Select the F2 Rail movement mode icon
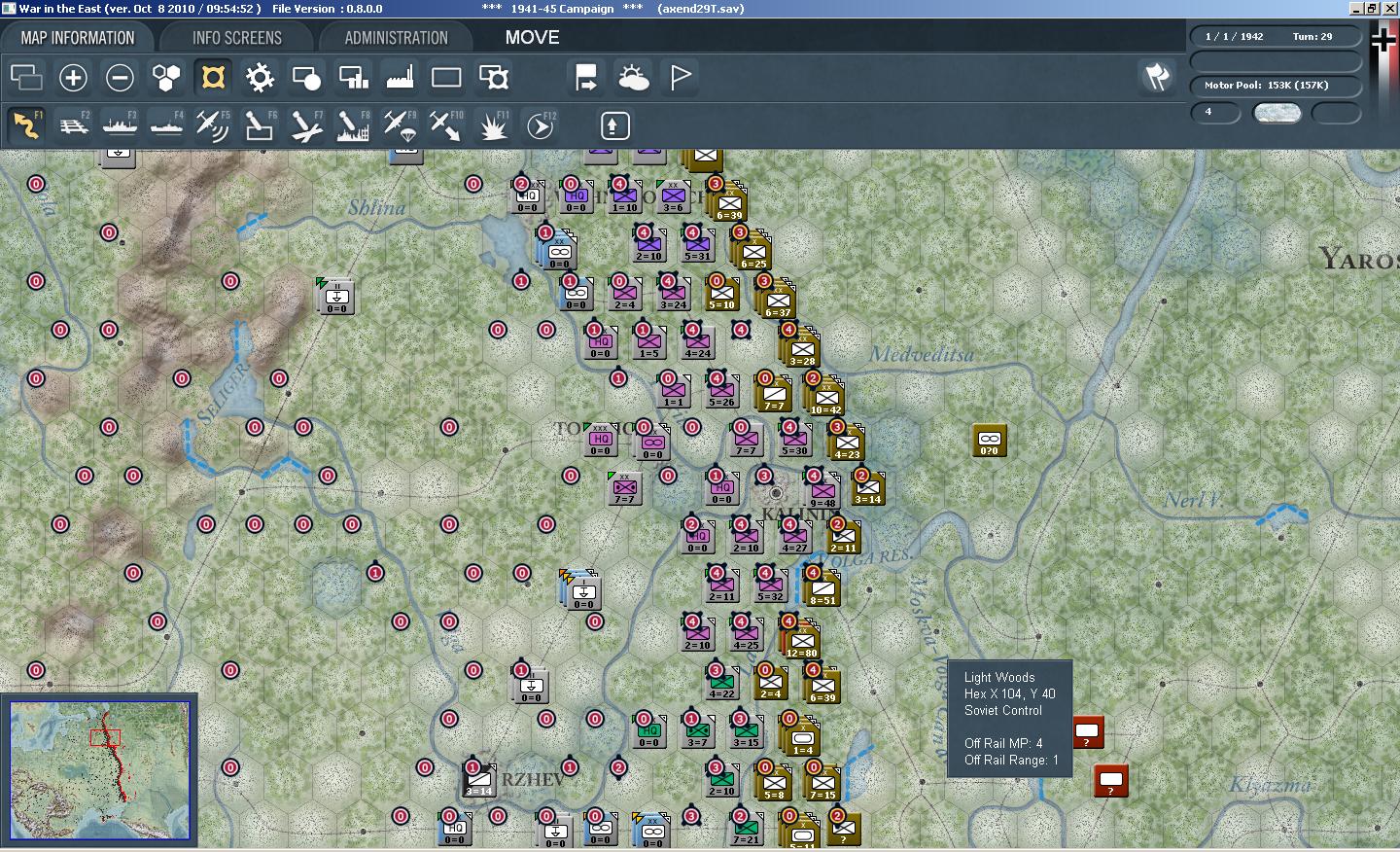Image resolution: width=1400 pixels, height=852 pixels. click(73, 125)
